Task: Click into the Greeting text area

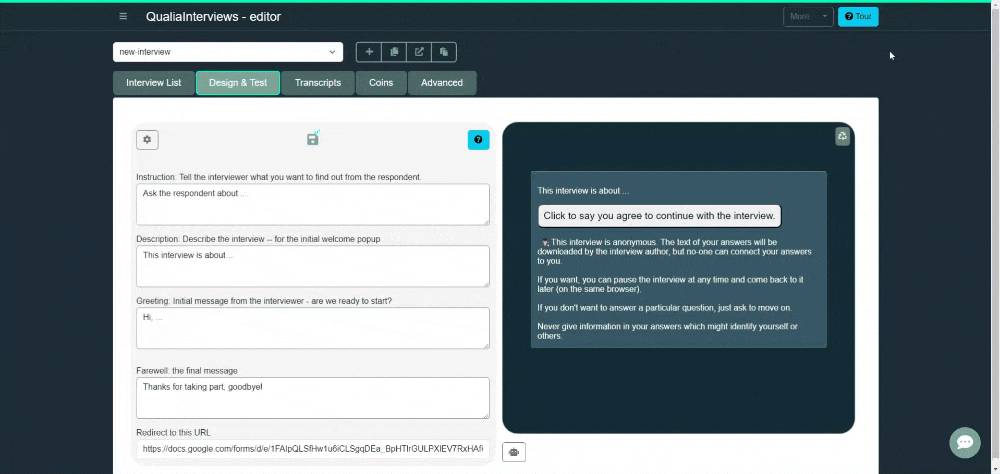Action: click(312, 328)
